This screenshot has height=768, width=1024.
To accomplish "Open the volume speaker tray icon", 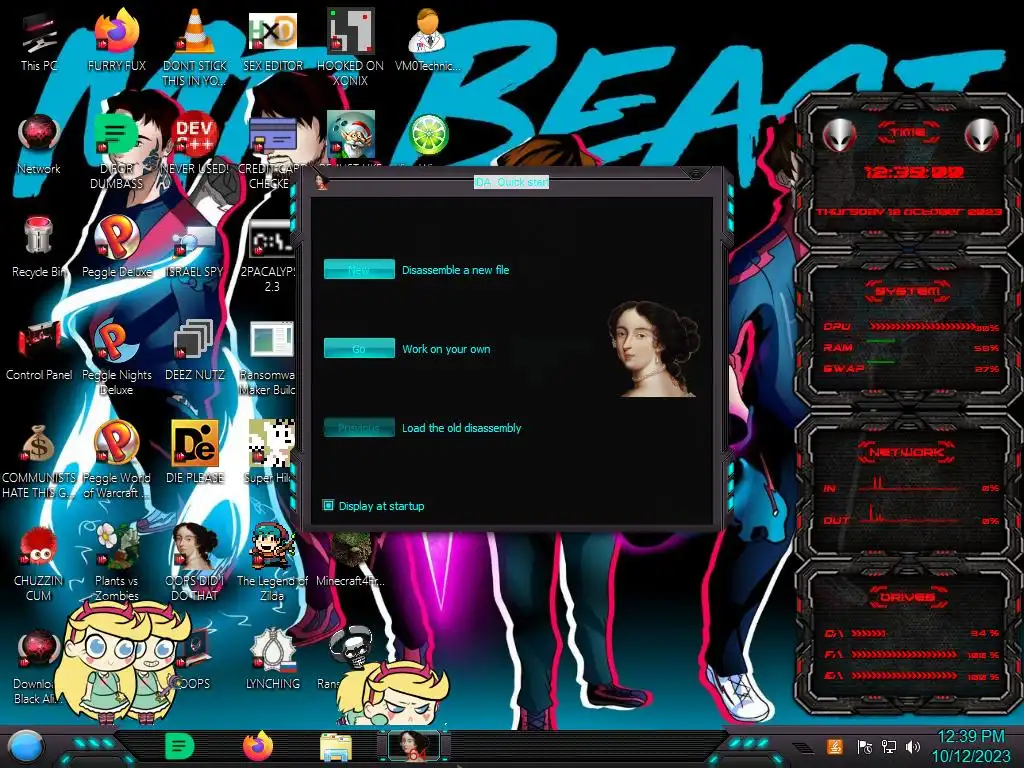I will point(912,746).
